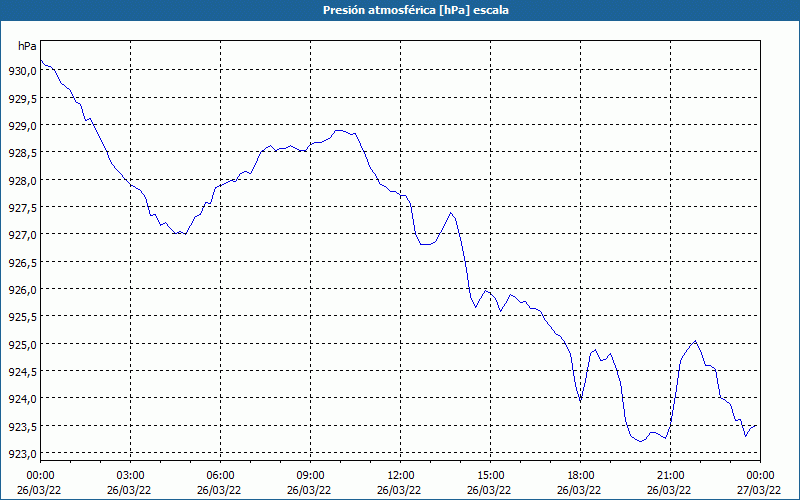Image resolution: width=800 pixels, height=500 pixels.
Task: Click the 926,5 y-axis value
Action: click(x=22, y=262)
